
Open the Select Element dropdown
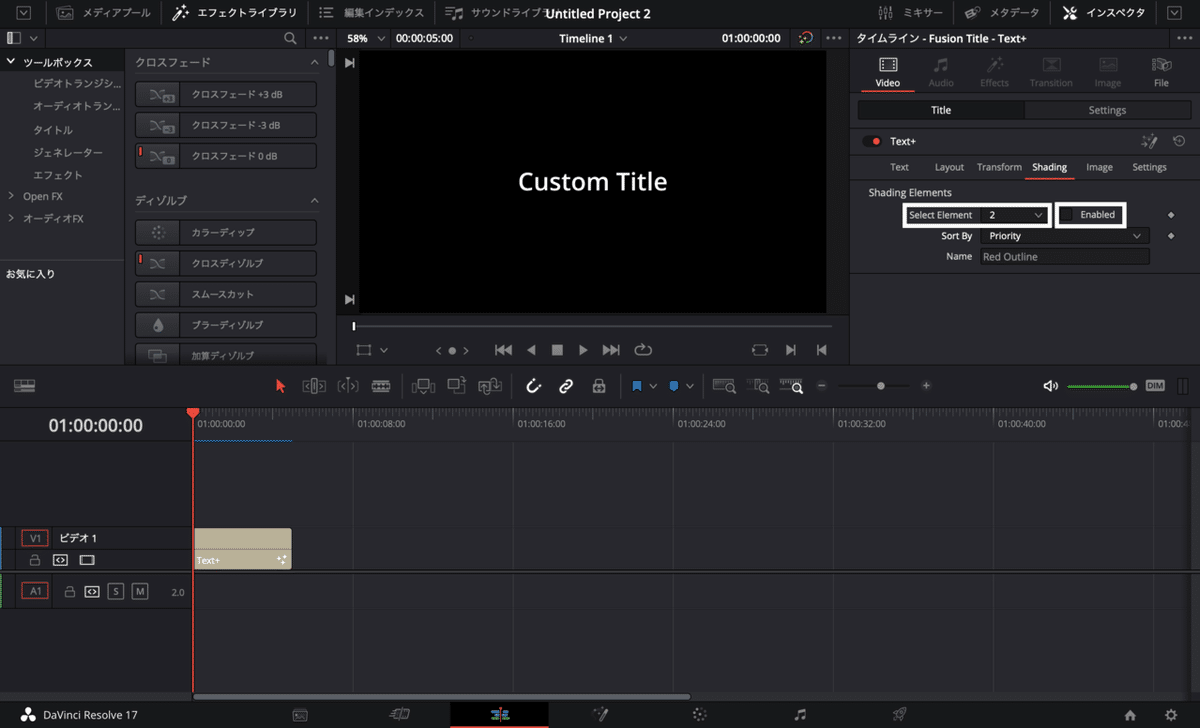tap(1015, 215)
